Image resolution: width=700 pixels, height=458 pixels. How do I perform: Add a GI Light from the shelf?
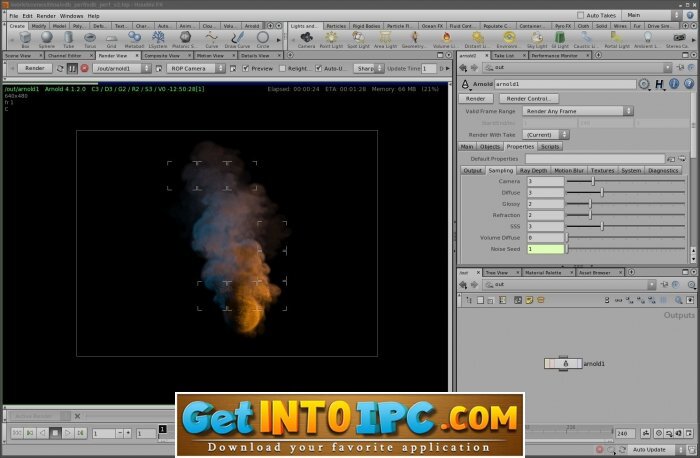pos(560,39)
